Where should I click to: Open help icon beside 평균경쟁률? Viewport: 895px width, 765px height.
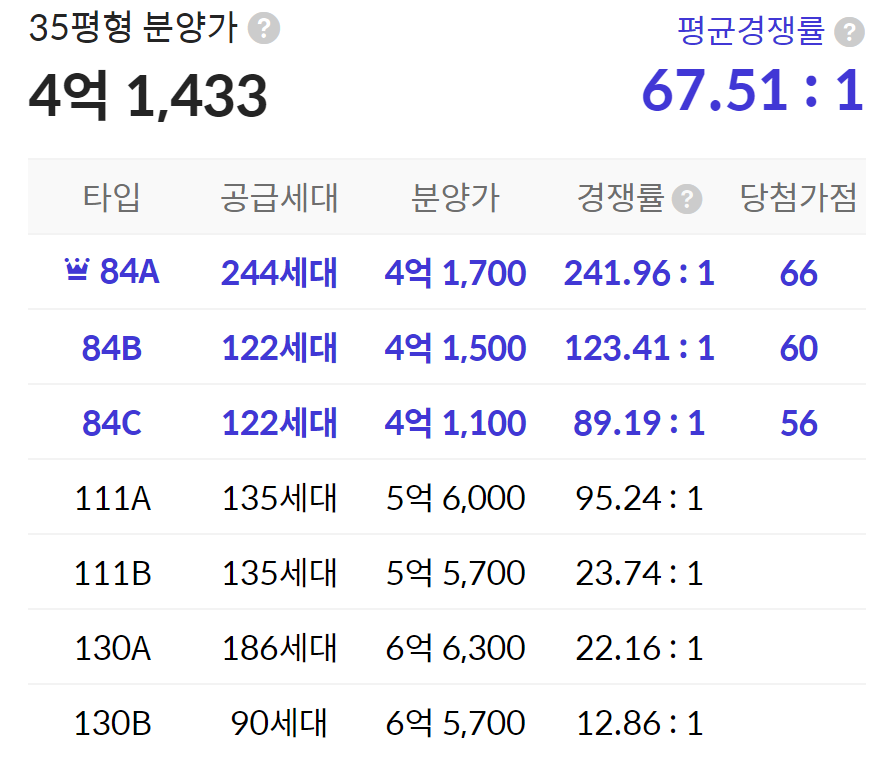849,31
